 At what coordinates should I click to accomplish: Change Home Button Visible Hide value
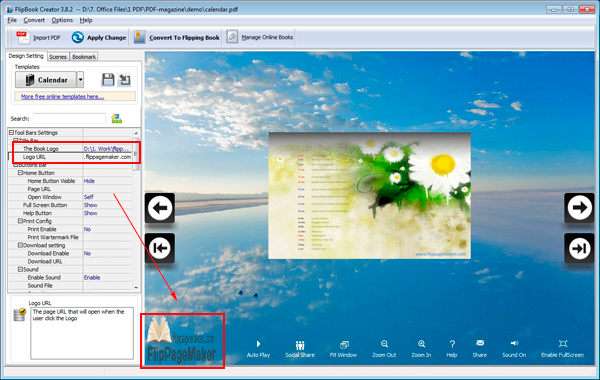(108, 181)
